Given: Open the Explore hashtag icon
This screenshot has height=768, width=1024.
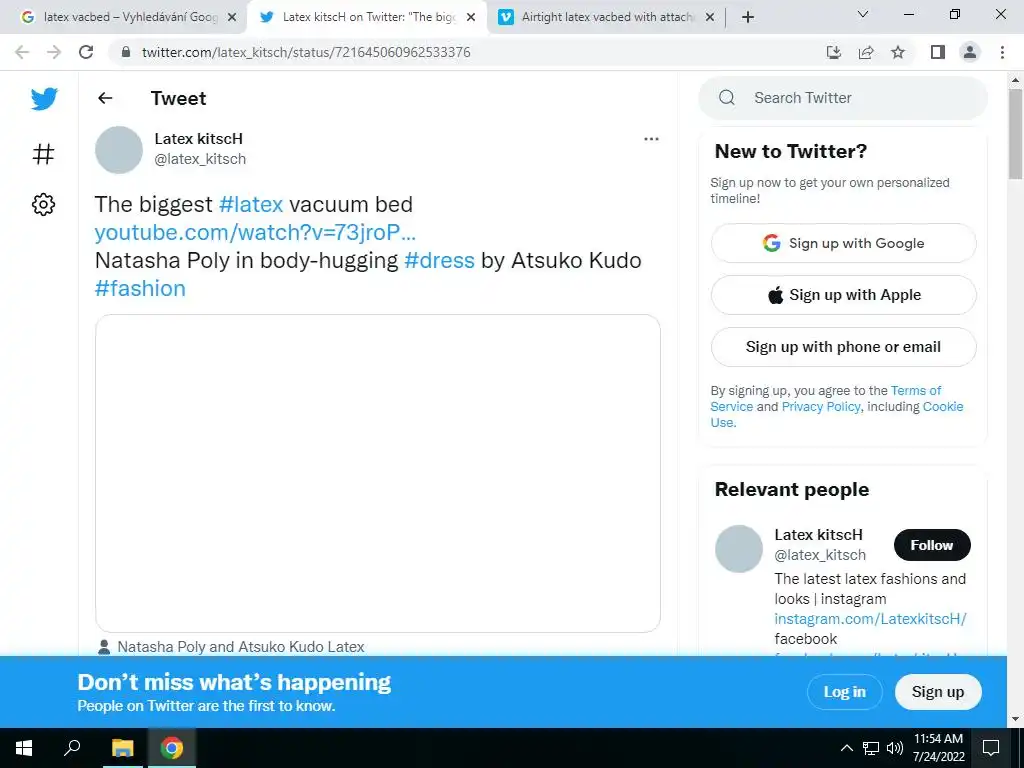Looking at the screenshot, I should (x=44, y=154).
